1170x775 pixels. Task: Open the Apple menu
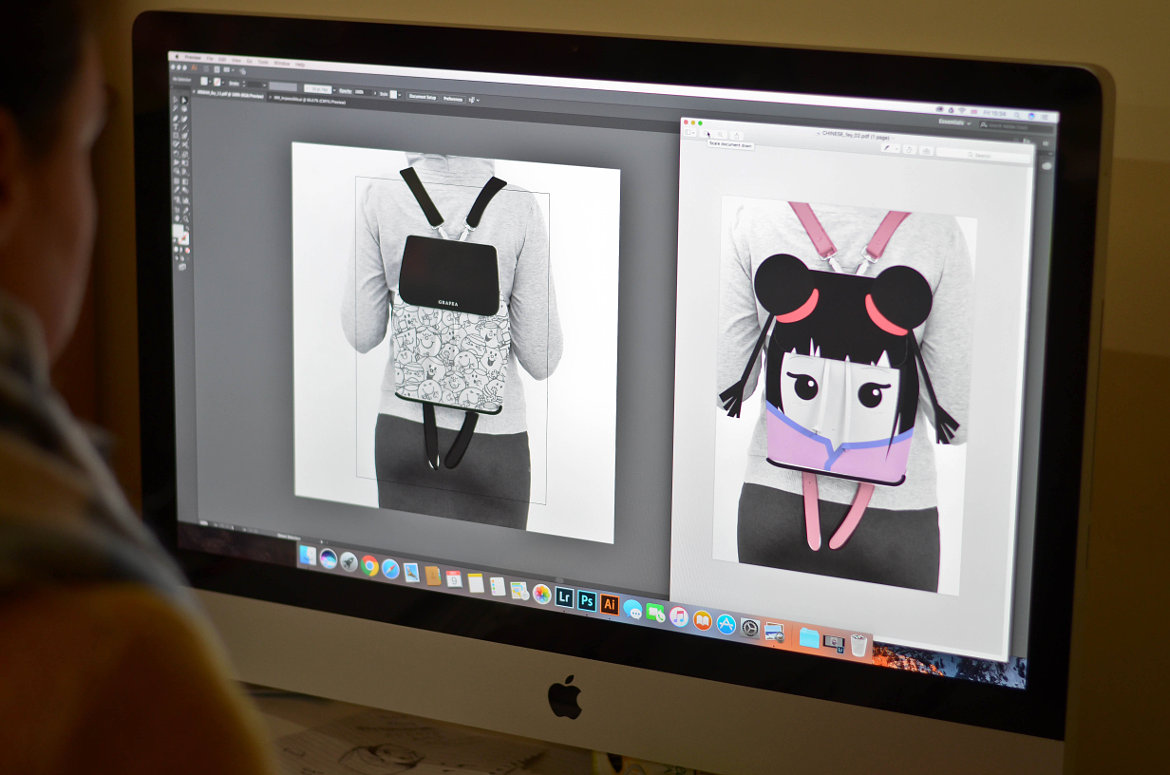177,57
